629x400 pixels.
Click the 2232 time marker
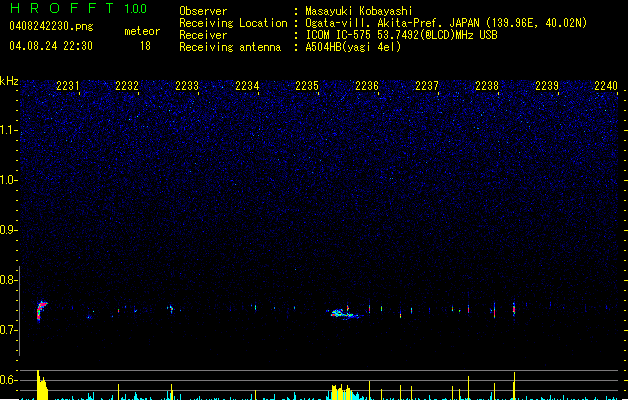coord(127,86)
